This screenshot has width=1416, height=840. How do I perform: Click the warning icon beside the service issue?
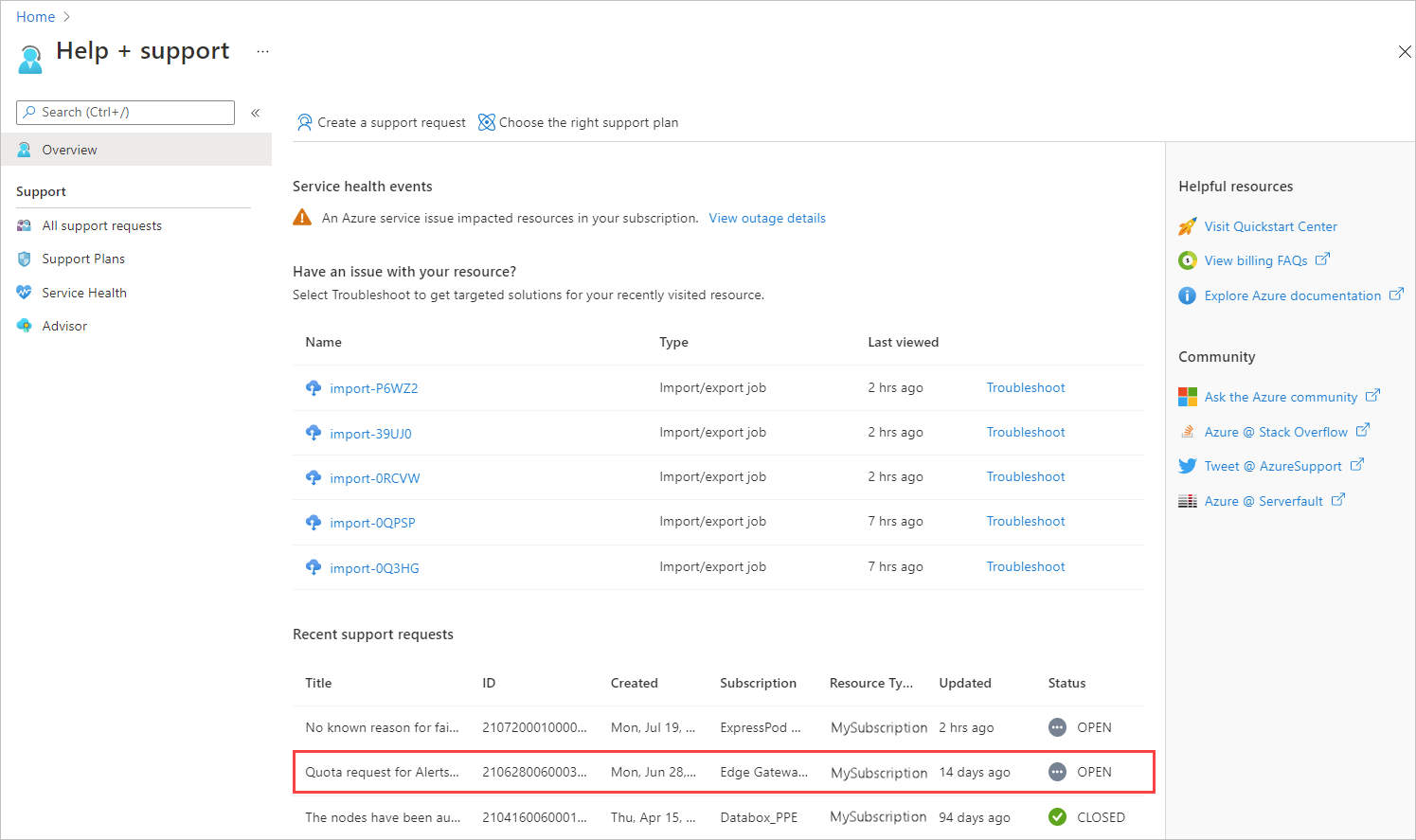coord(301,217)
